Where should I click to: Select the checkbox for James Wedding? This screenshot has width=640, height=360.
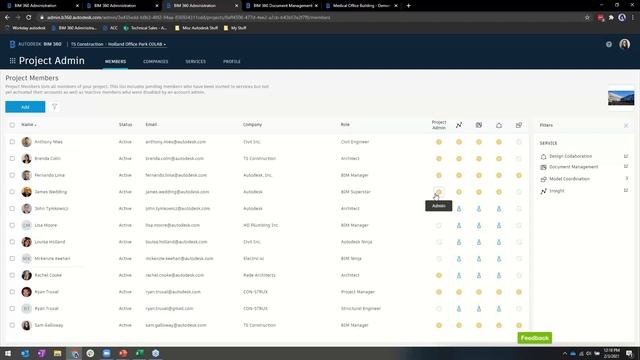pos(12,192)
